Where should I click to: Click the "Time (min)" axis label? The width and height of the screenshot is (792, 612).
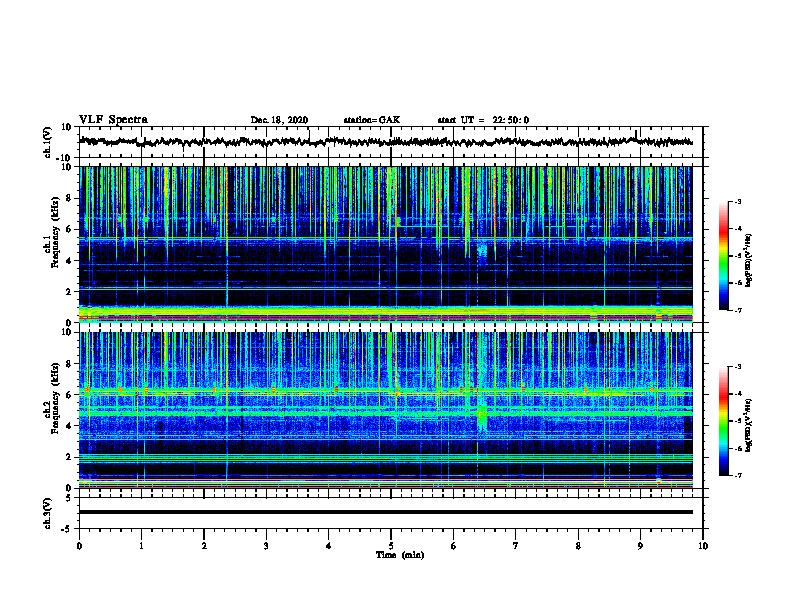[400, 555]
